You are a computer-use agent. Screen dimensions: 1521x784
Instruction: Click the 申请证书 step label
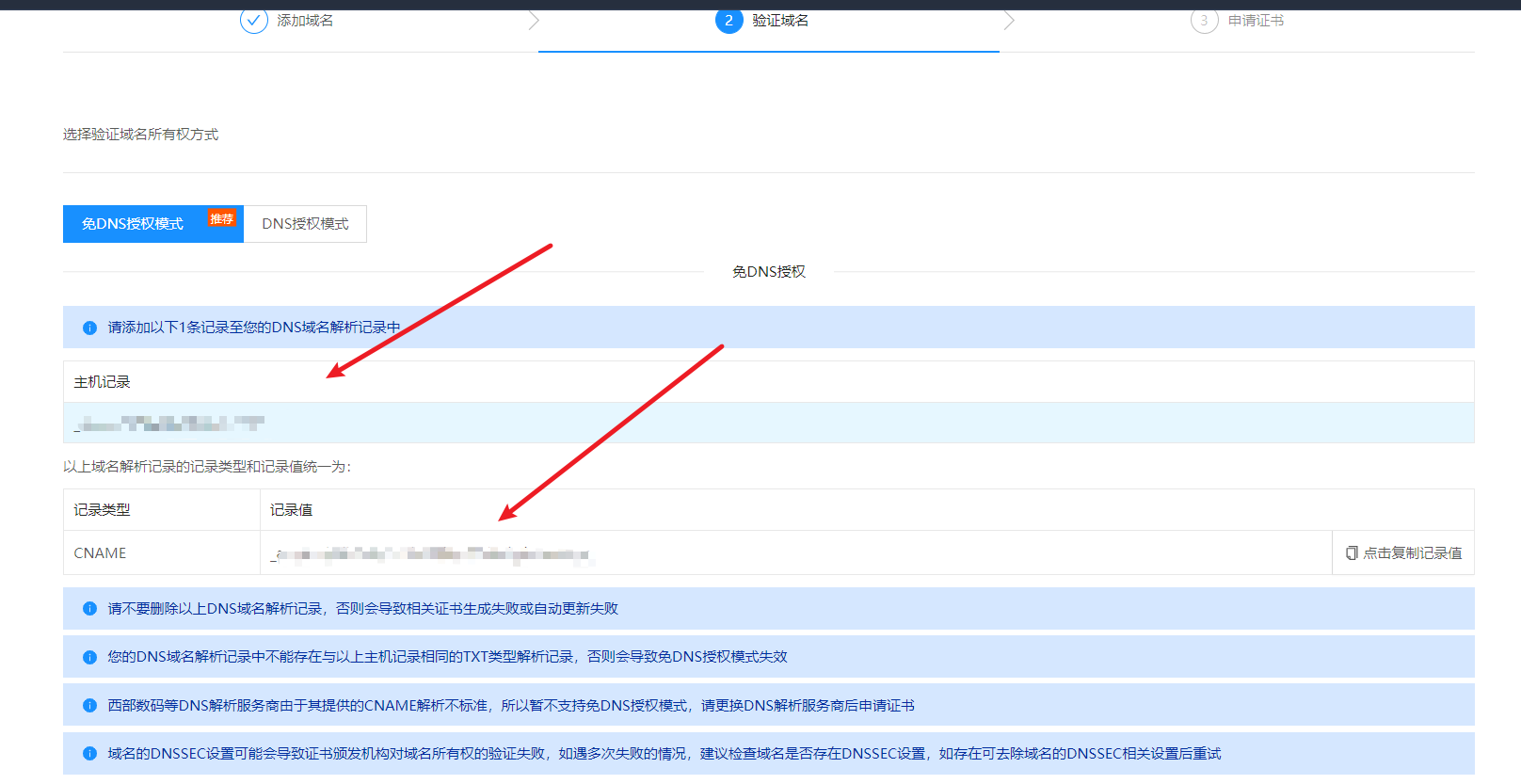click(x=1256, y=21)
